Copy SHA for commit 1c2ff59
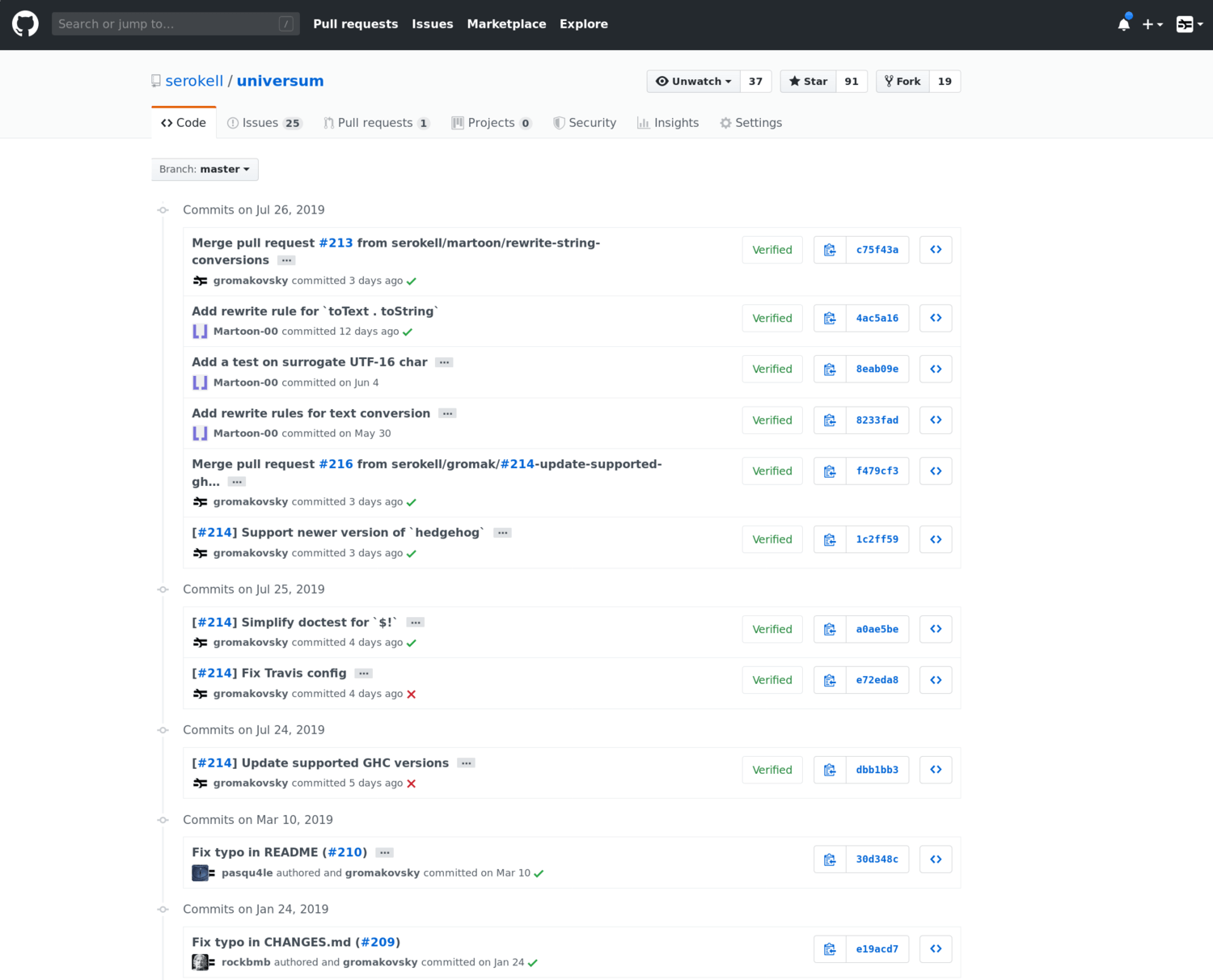Screen dimensions: 1213x980 (x=830, y=539)
